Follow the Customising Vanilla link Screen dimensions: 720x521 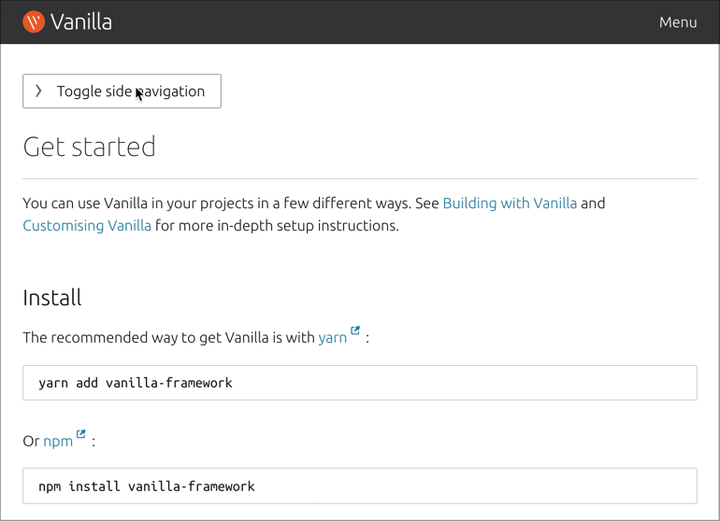coord(87,226)
